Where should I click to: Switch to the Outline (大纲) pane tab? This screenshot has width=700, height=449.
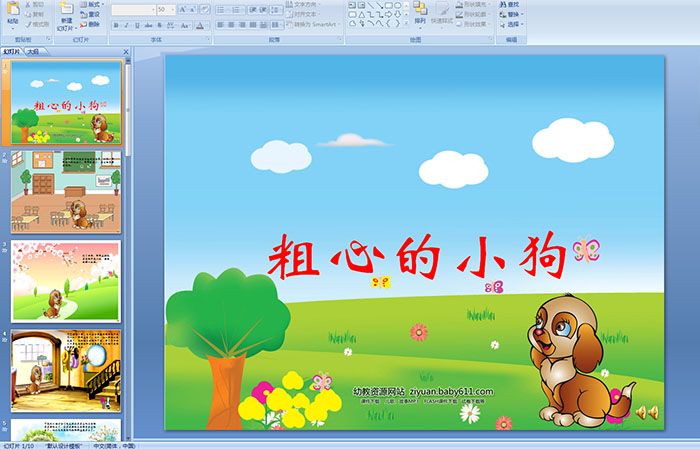[x=33, y=52]
